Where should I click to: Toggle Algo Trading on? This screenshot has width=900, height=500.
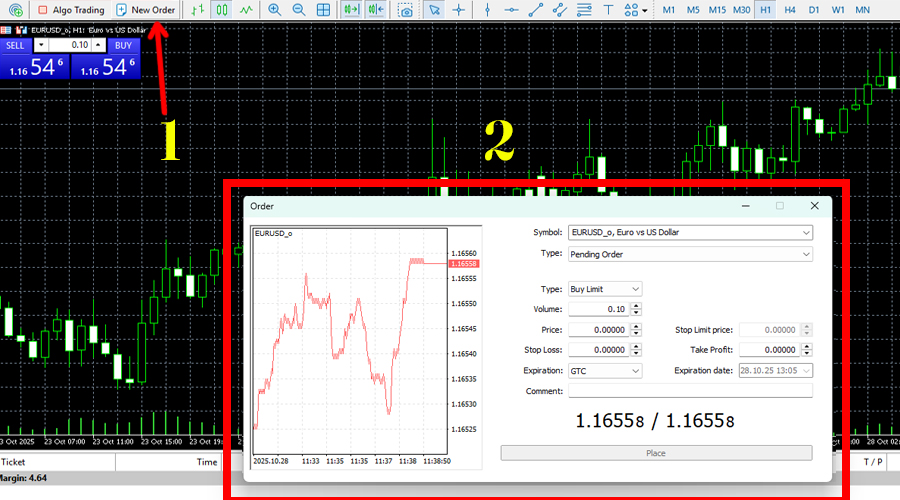[71, 10]
